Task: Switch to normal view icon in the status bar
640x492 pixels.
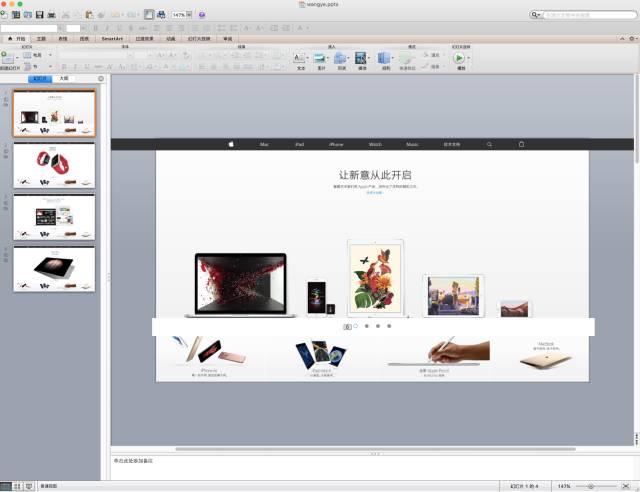Action: point(5,486)
